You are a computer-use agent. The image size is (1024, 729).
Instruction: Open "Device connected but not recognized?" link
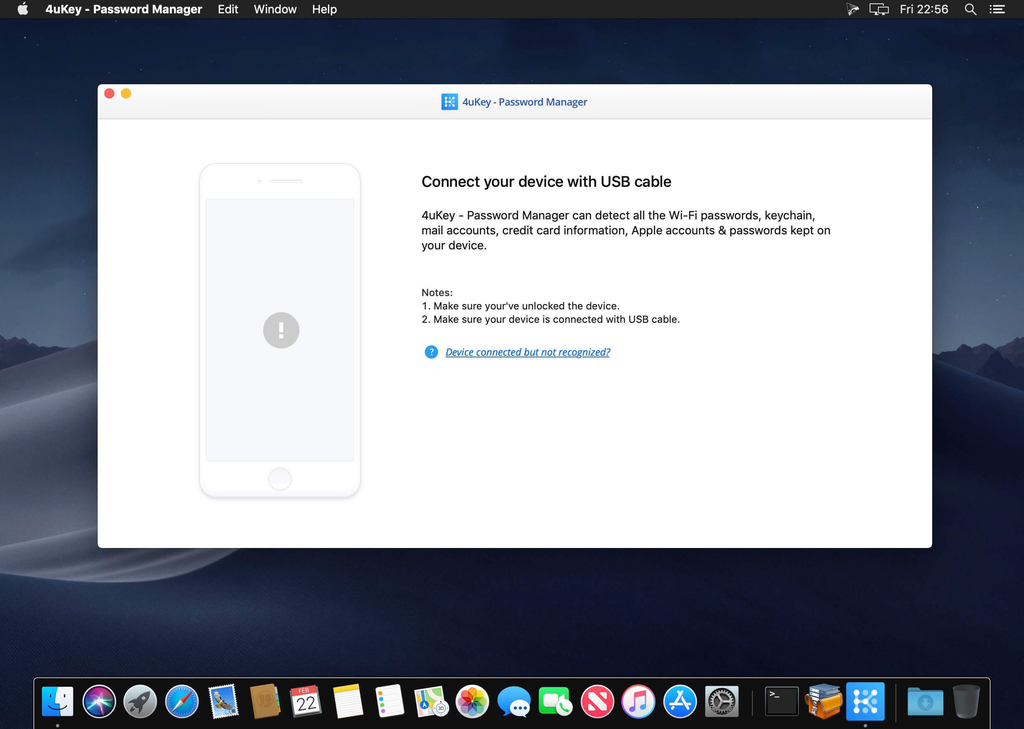(x=528, y=352)
